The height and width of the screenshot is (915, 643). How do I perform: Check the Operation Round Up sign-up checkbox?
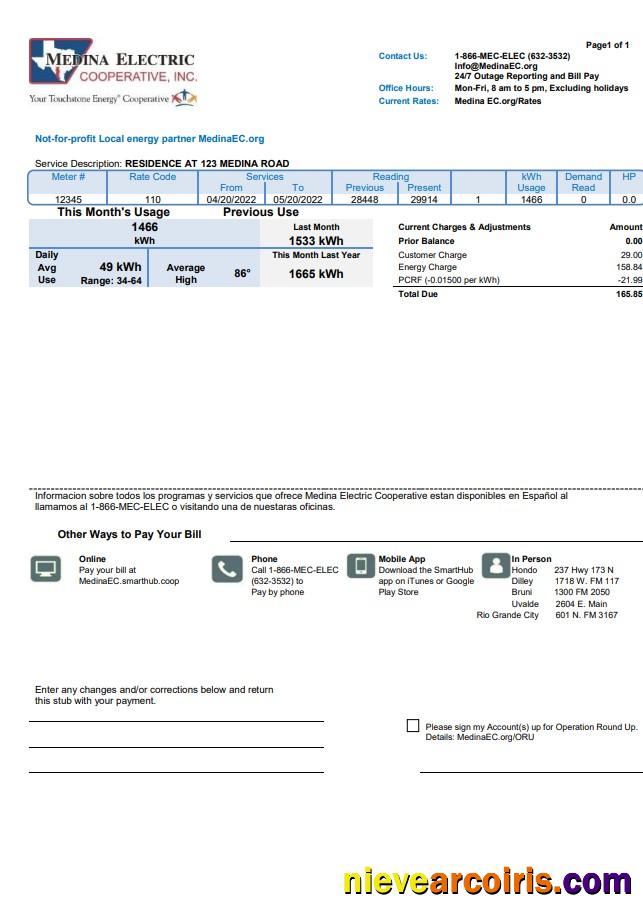coord(413,726)
